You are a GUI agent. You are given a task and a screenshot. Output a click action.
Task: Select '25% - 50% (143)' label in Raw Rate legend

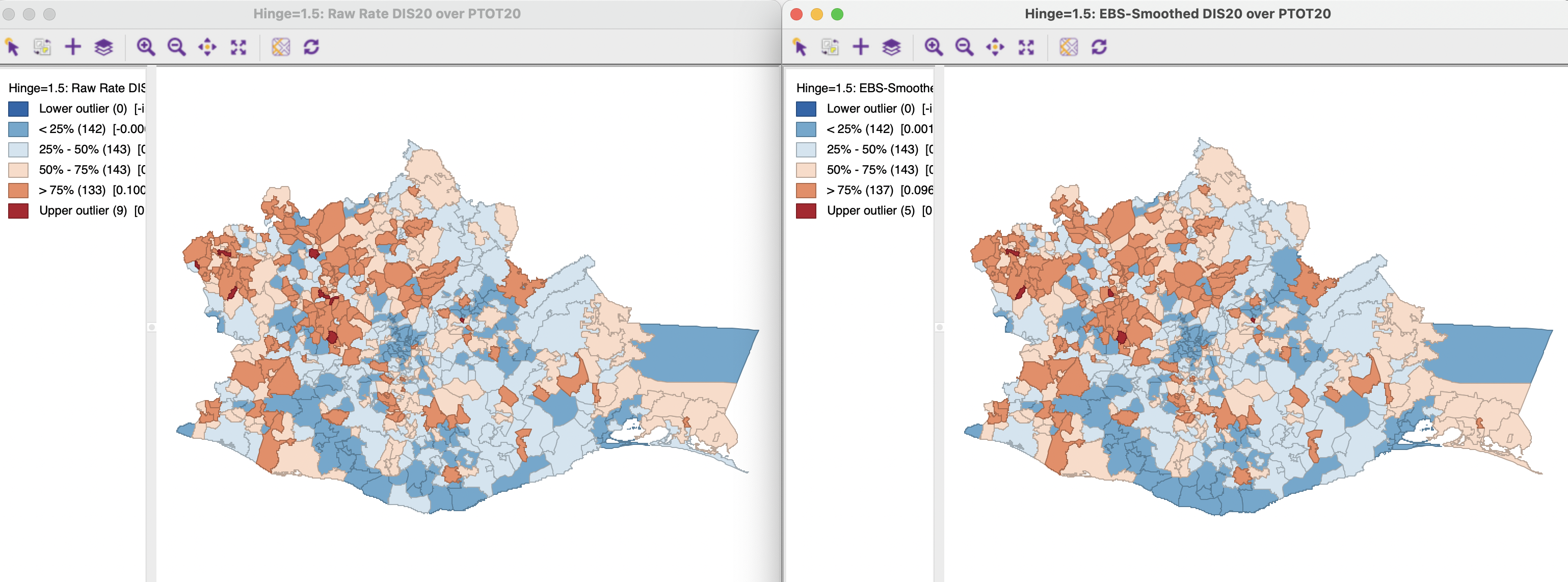pyautogui.click(x=85, y=149)
